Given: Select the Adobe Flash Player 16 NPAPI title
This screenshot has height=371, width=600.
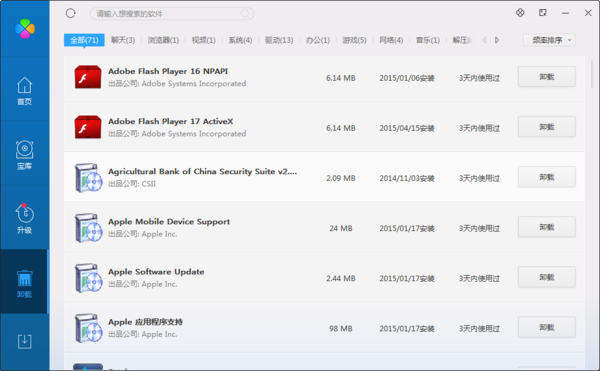Looking at the screenshot, I should (168, 71).
